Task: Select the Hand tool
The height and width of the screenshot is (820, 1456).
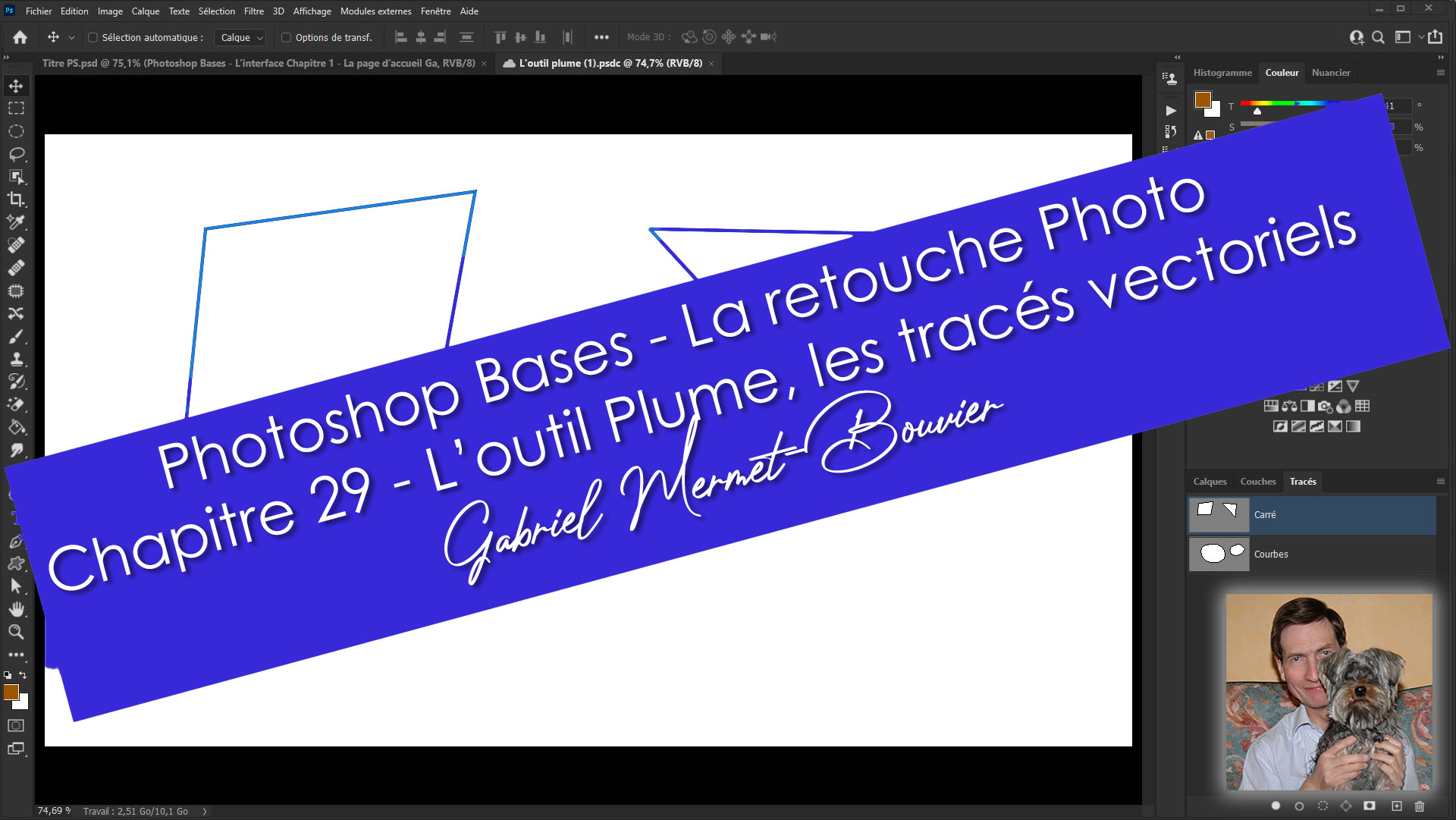Action: coord(16,609)
